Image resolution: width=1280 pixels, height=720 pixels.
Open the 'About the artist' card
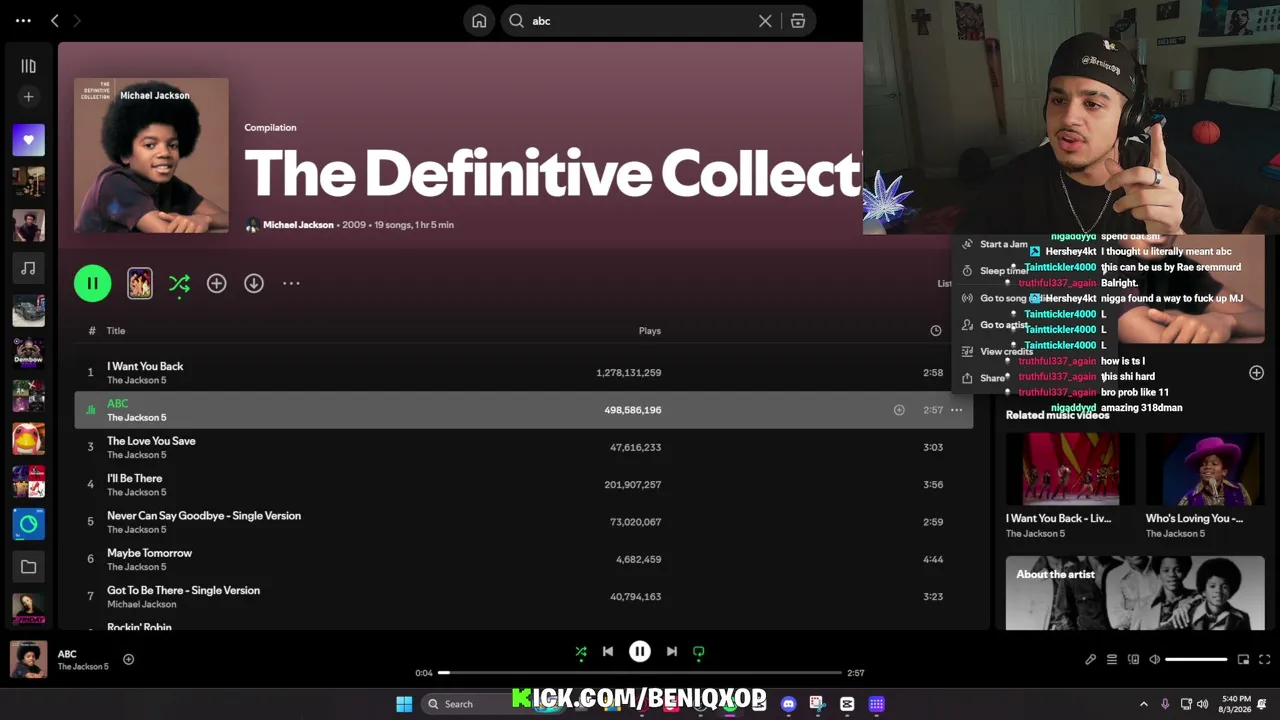[x=1135, y=593]
